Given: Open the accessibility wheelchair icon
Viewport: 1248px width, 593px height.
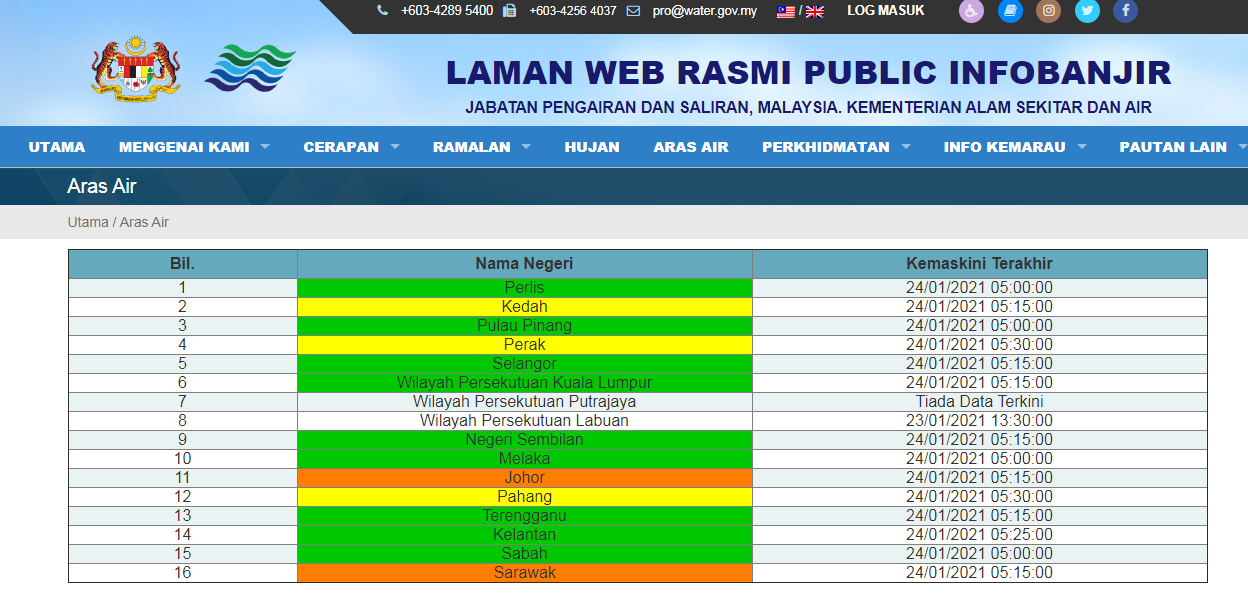Looking at the screenshot, I should coord(971,11).
